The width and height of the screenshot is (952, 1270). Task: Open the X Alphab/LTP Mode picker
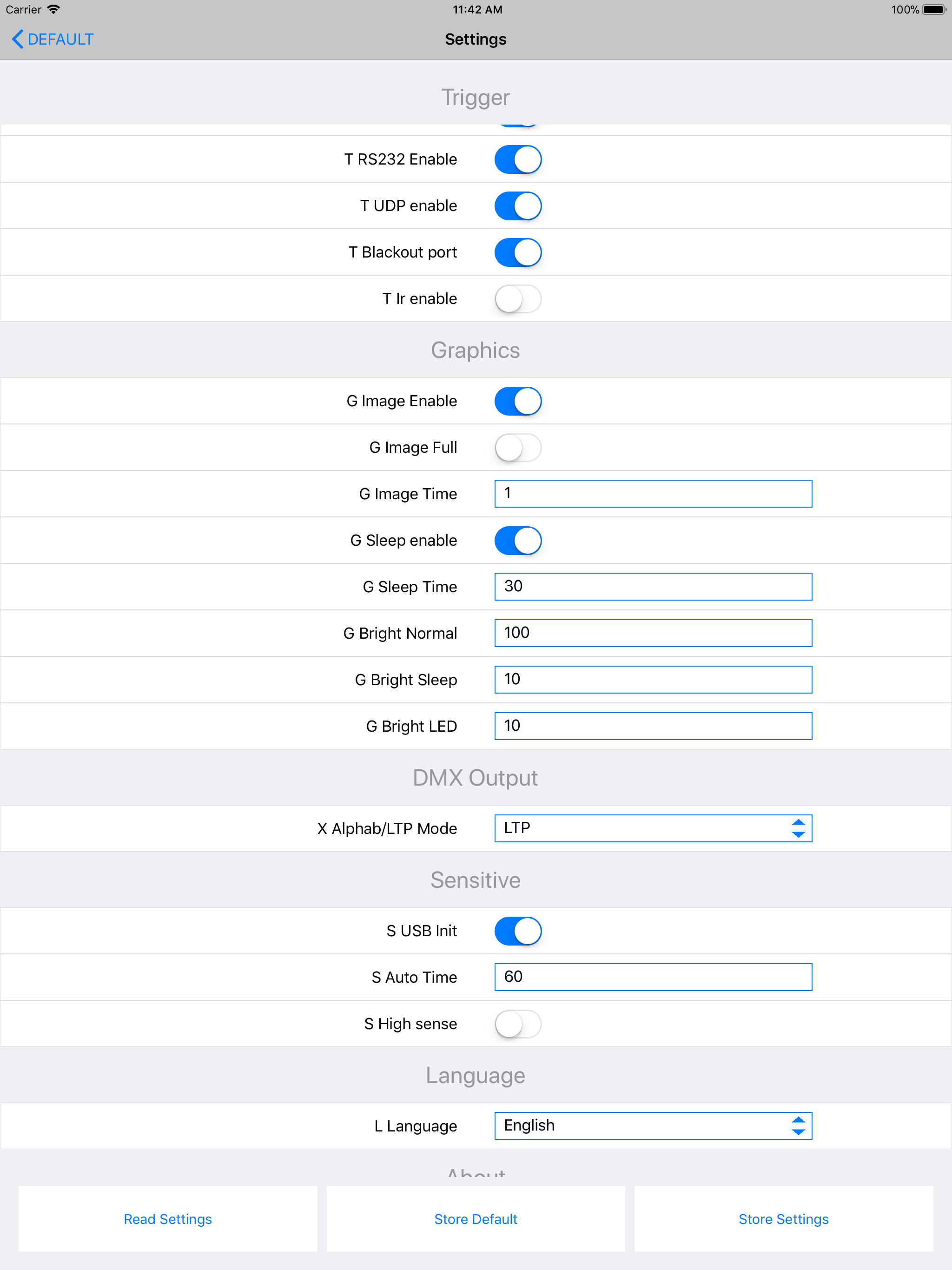[x=652, y=828]
